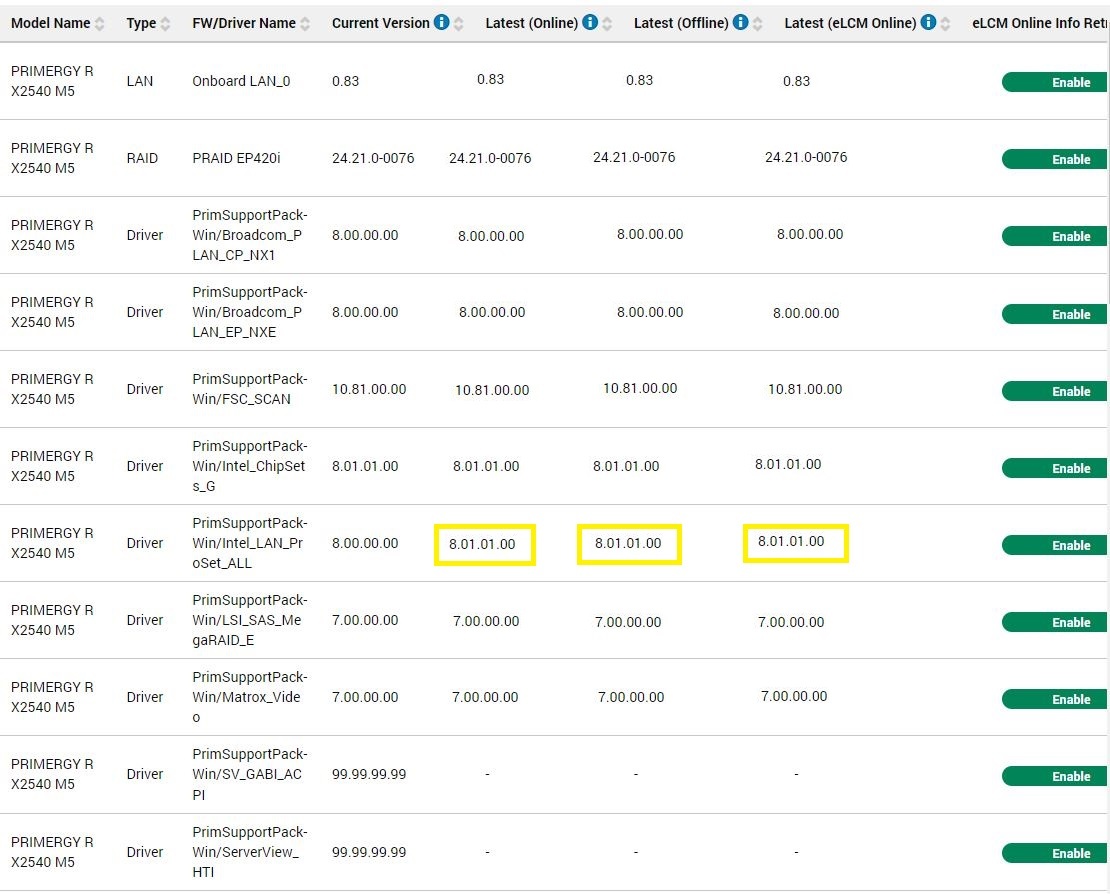Enable eLCM for Matrox_Video driver
Image resolution: width=1110 pixels, height=894 pixels.
[1055, 699]
